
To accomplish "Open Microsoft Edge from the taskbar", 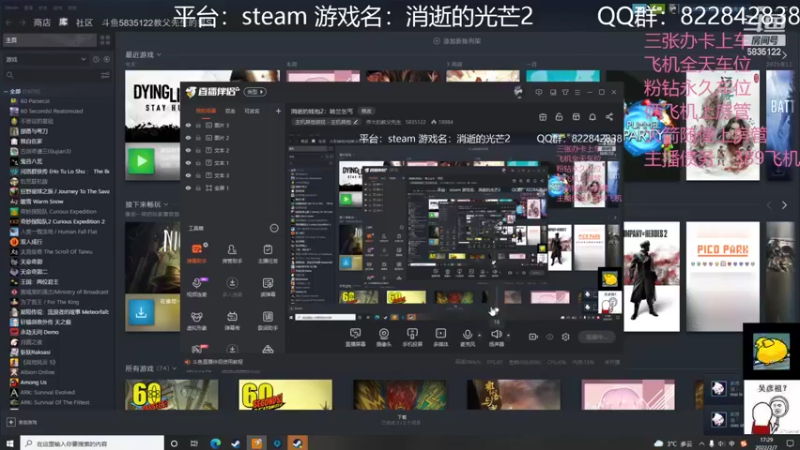I will coord(215,443).
